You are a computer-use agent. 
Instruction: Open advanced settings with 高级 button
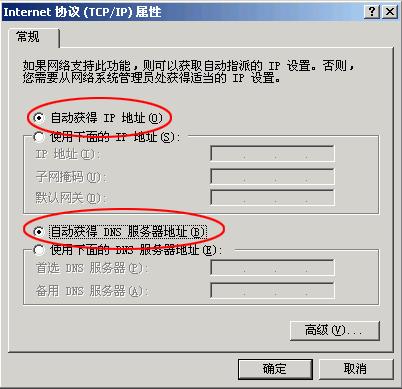coord(335,330)
